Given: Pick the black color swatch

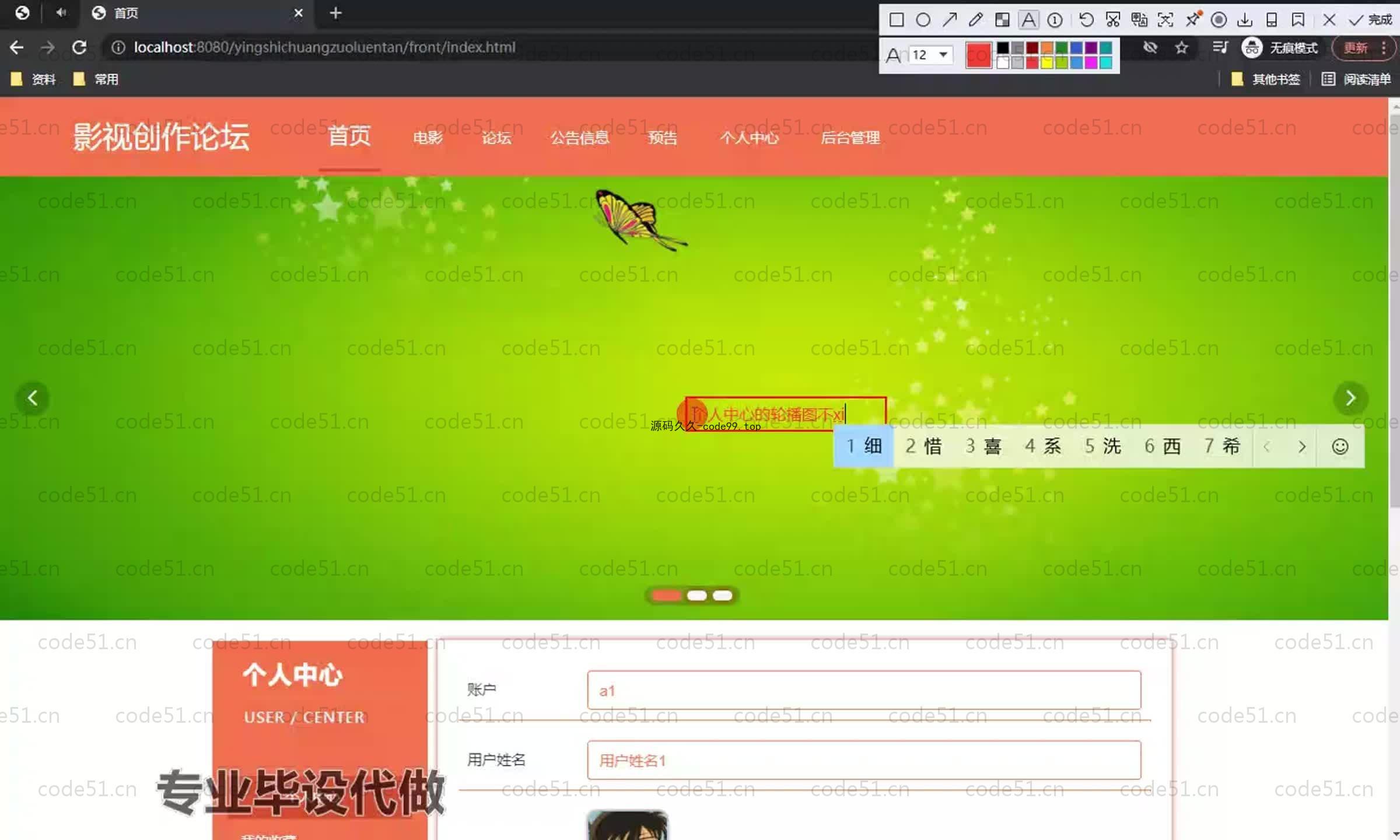Looking at the screenshot, I should [x=1003, y=48].
